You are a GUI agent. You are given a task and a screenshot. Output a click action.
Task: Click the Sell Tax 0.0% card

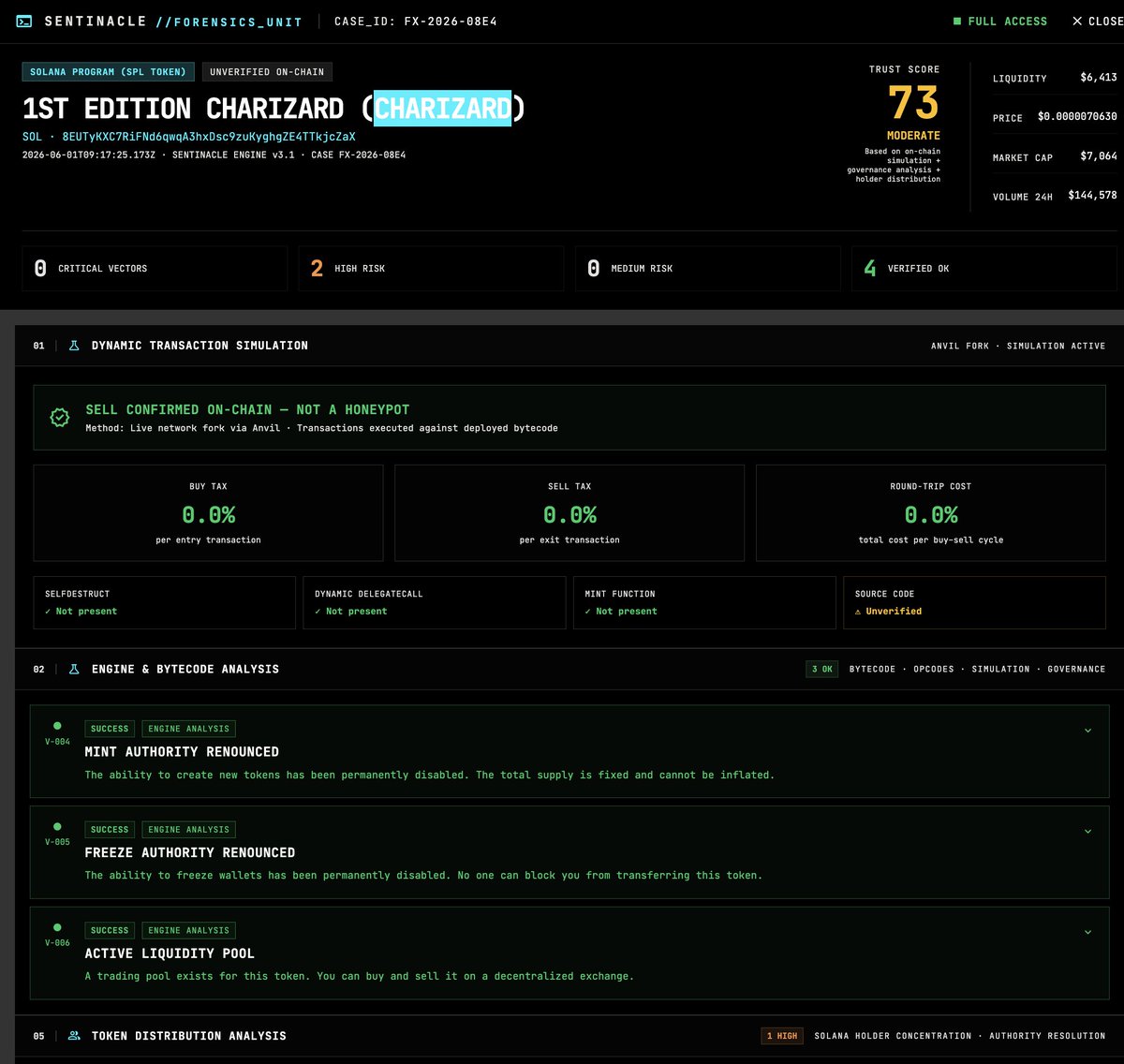[569, 513]
